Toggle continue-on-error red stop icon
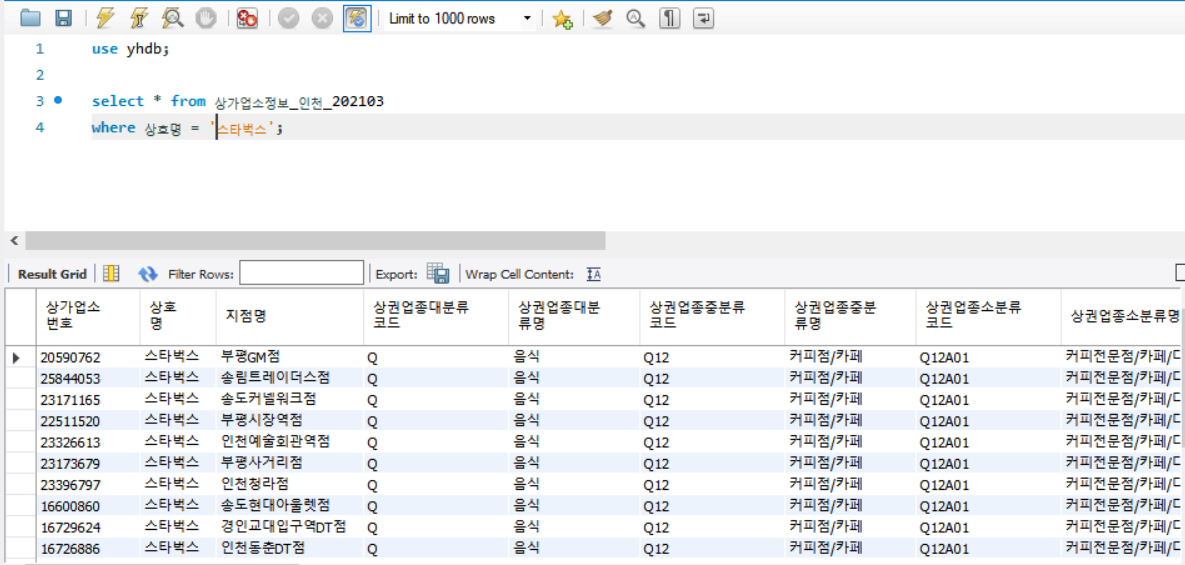 pyautogui.click(x=246, y=19)
